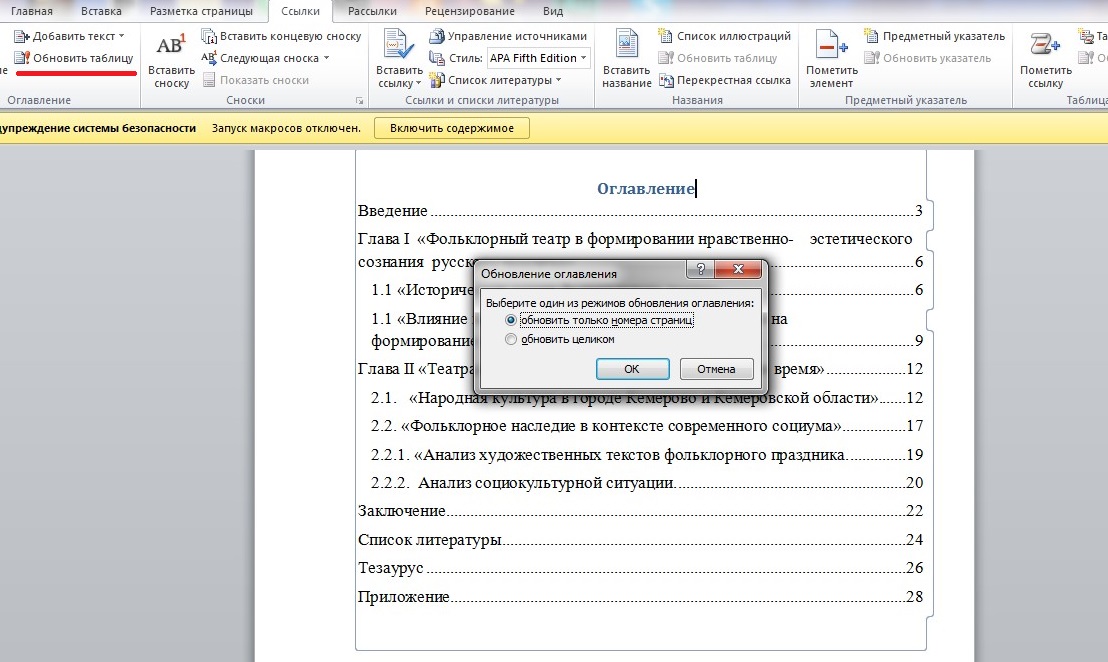The width and height of the screenshot is (1108, 662).
Task: Click Пометить элемент mark entry icon
Action: pyautogui.click(x=831, y=44)
